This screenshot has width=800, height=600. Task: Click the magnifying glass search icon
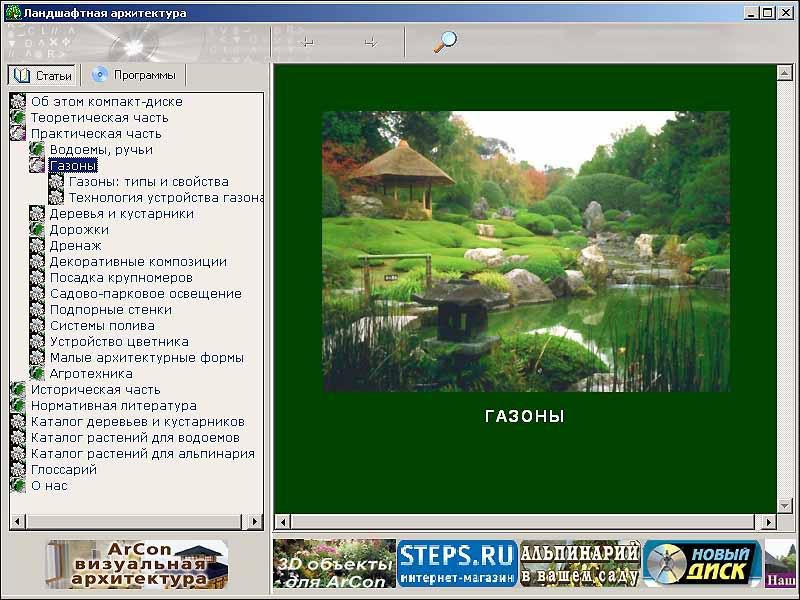click(x=444, y=41)
